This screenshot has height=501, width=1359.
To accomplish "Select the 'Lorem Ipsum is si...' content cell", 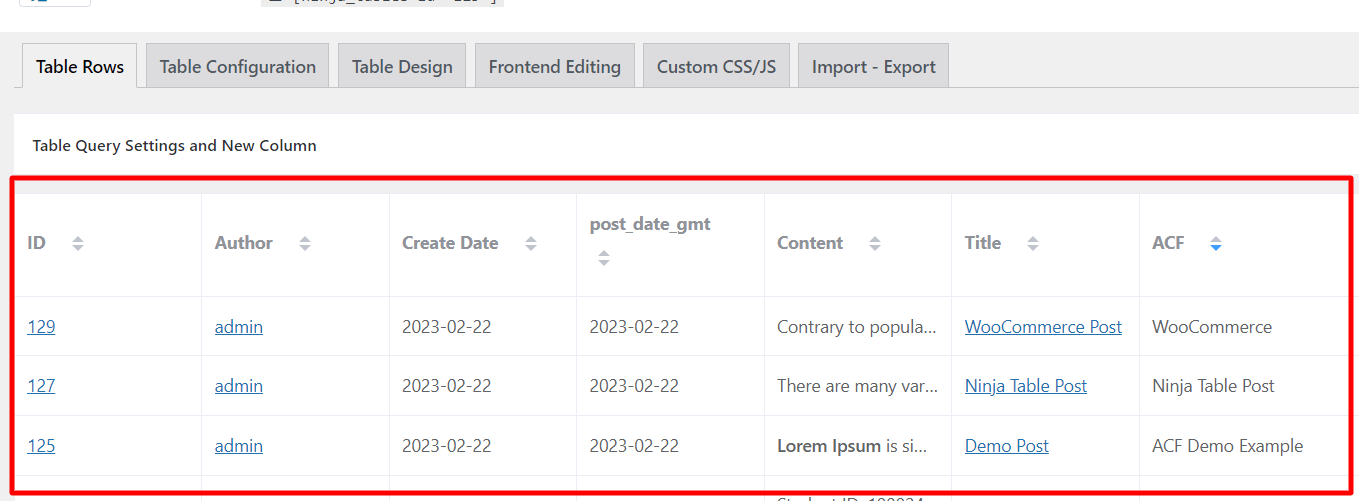I will pyautogui.click(x=858, y=445).
